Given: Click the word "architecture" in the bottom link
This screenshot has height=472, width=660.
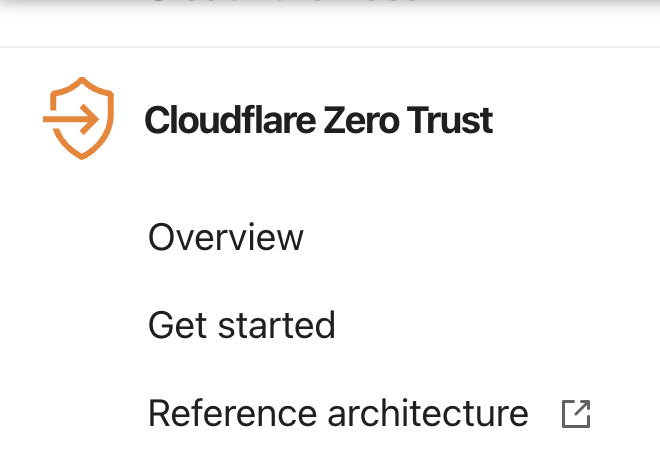Looking at the screenshot, I should pos(428,413).
